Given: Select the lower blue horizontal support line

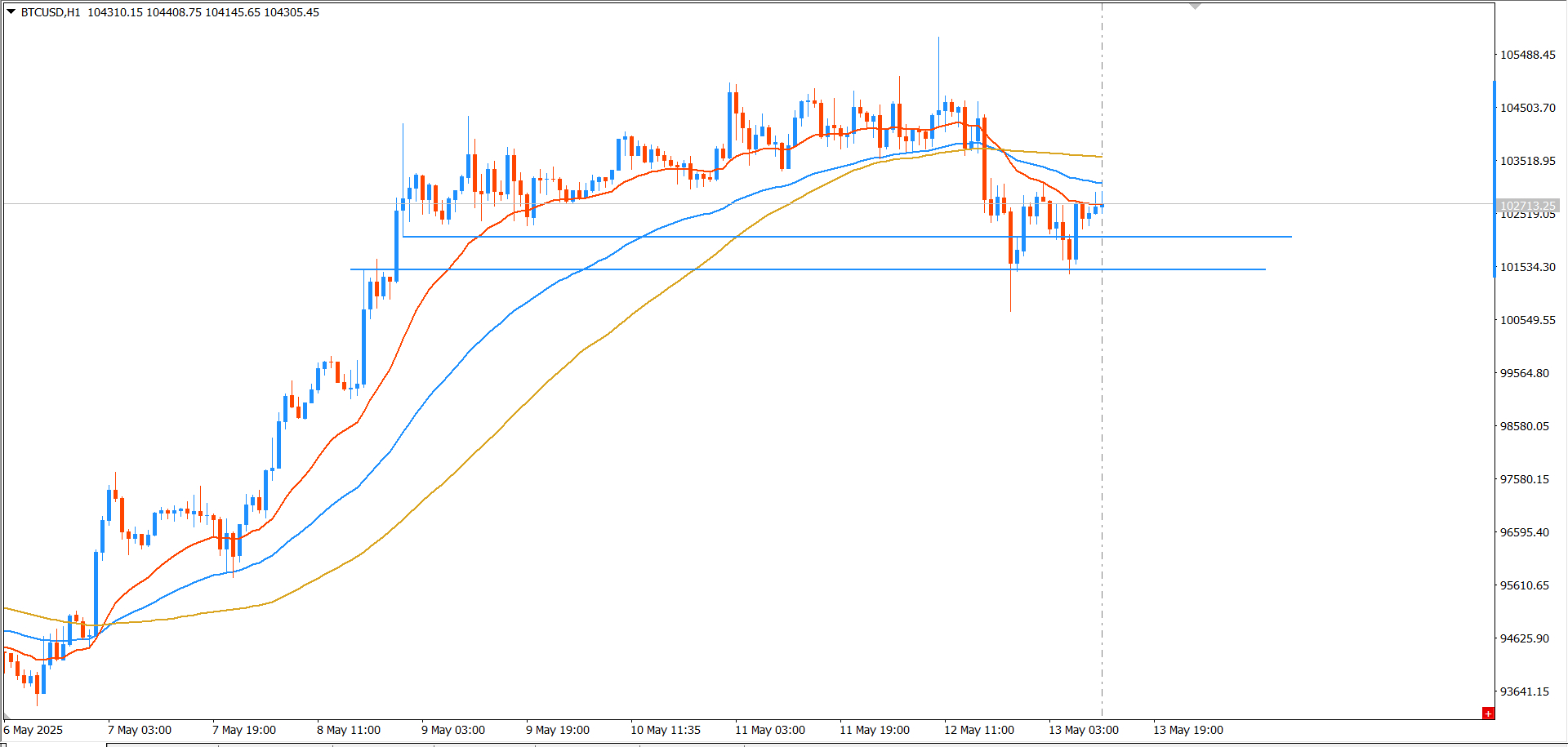Looking at the screenshot, I should click(x=808, y=269).
